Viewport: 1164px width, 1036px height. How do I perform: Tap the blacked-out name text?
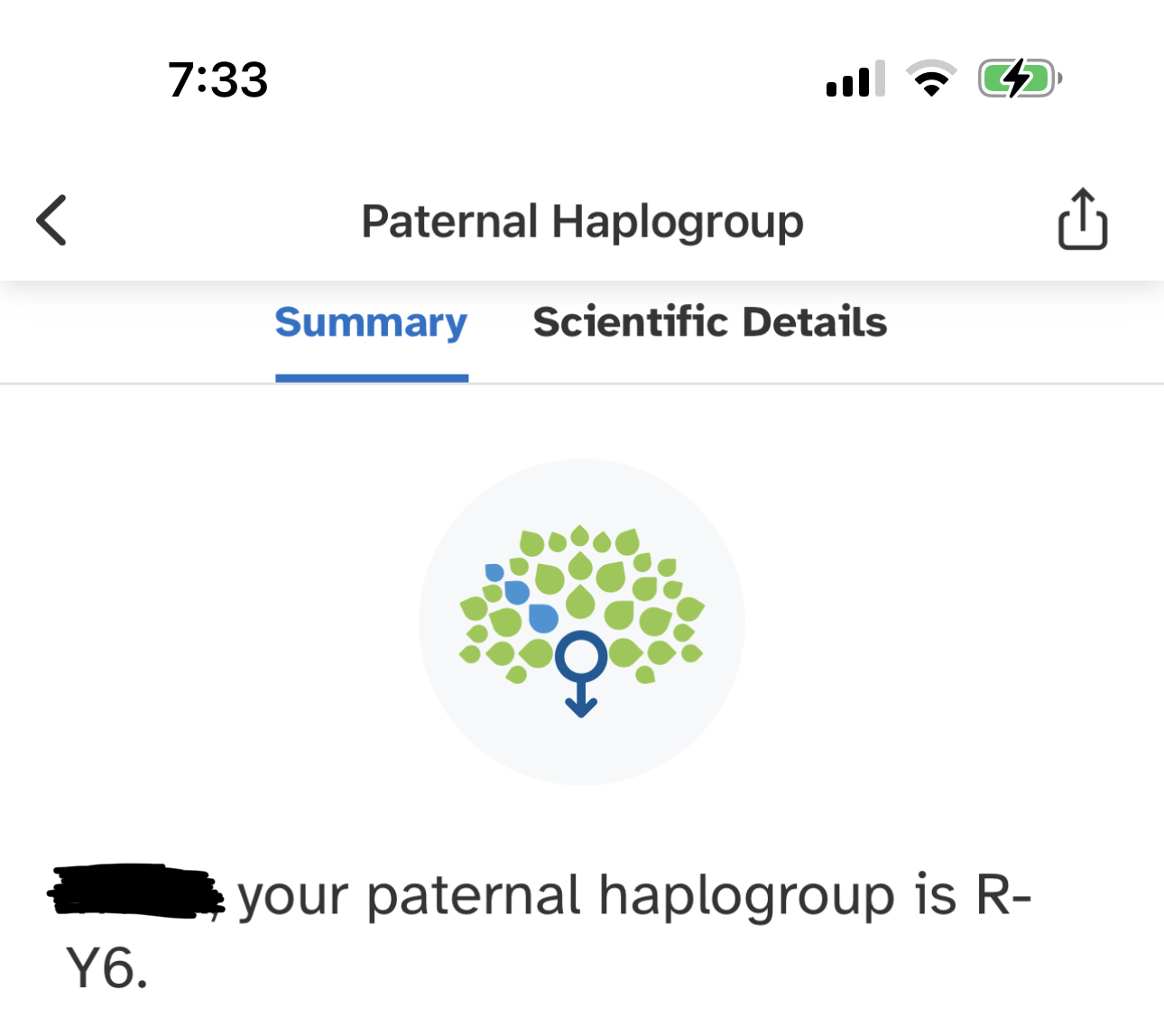click(135, 892)
